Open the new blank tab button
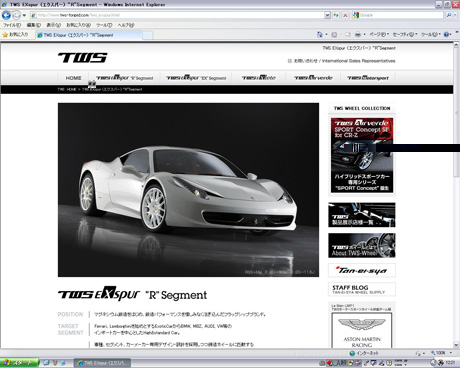 coord(148,35)
